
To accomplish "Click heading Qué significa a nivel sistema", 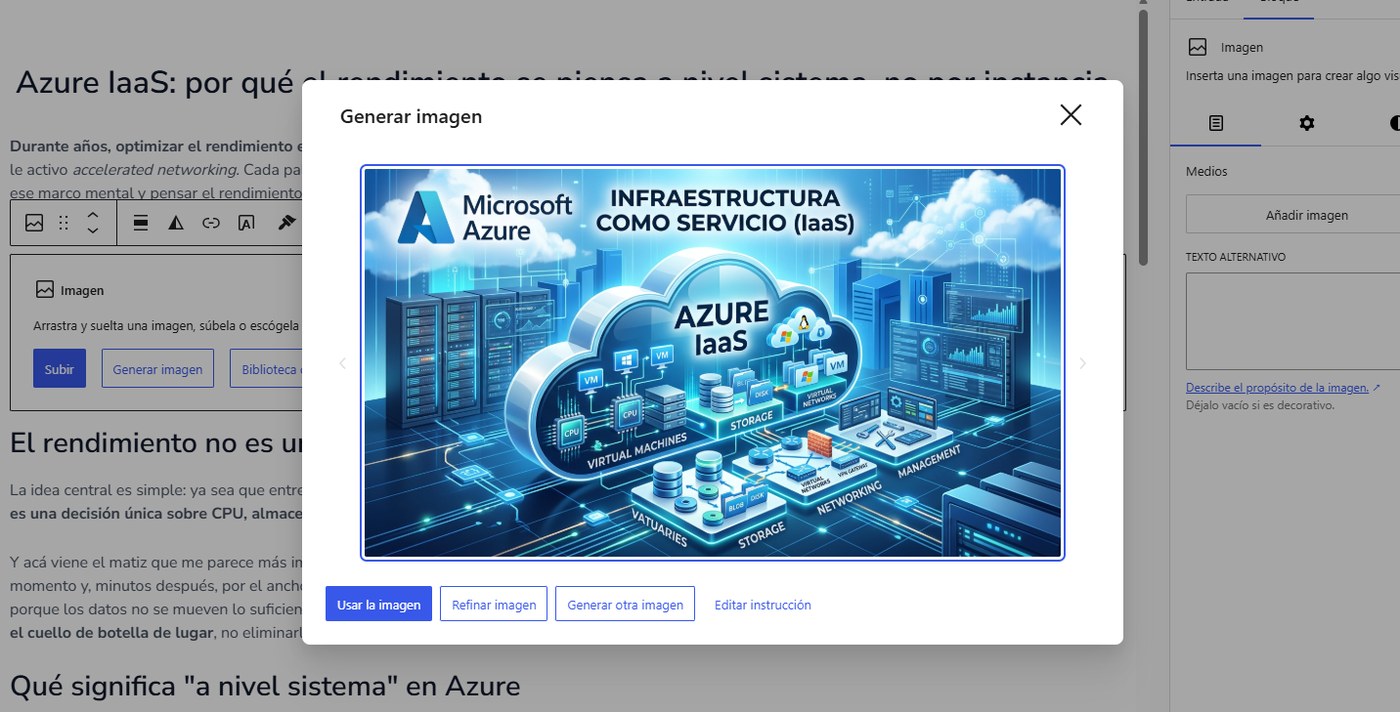I will point(265,686).
